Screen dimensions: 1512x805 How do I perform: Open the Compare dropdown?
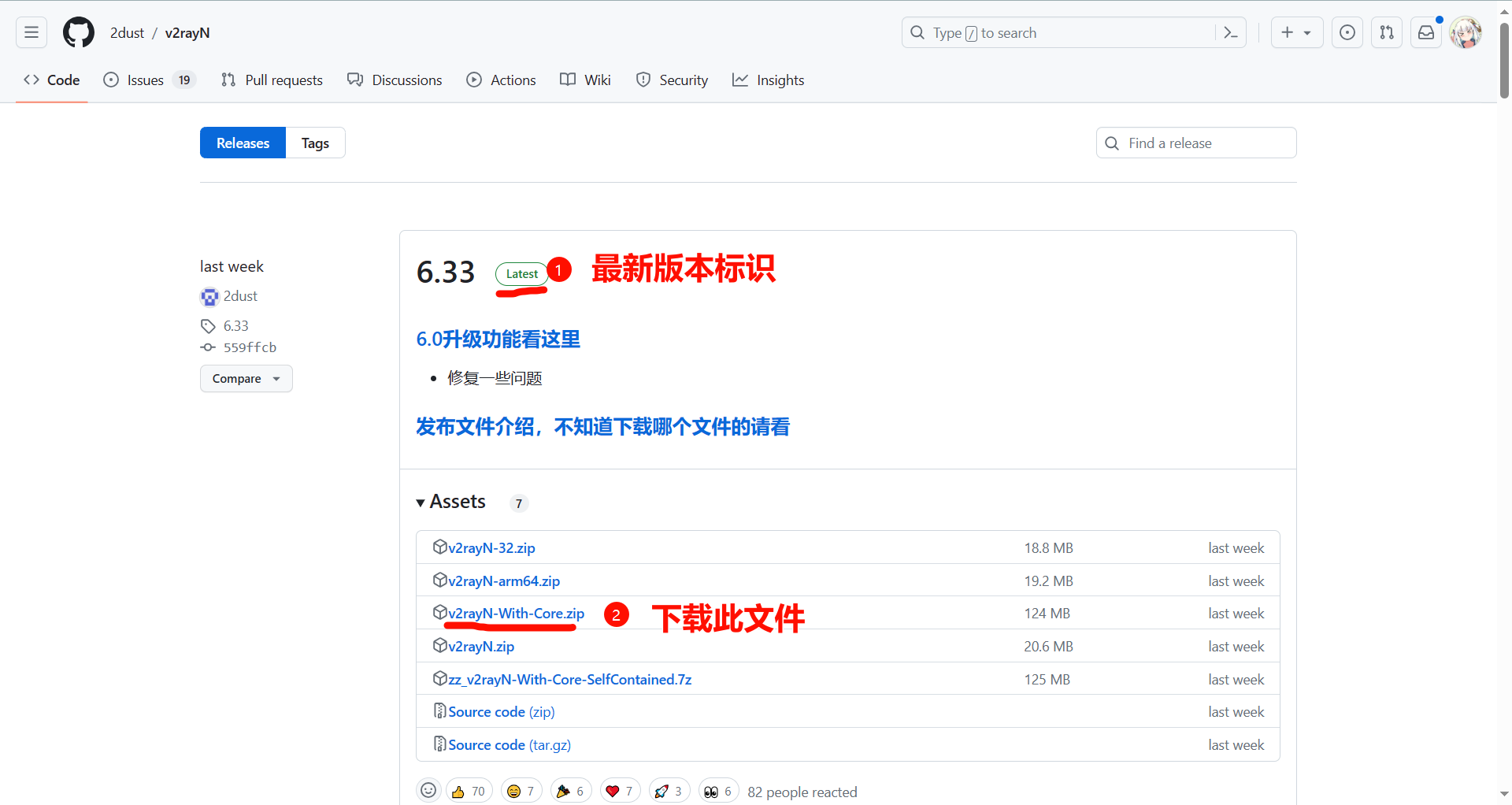[x=246, y=378]
